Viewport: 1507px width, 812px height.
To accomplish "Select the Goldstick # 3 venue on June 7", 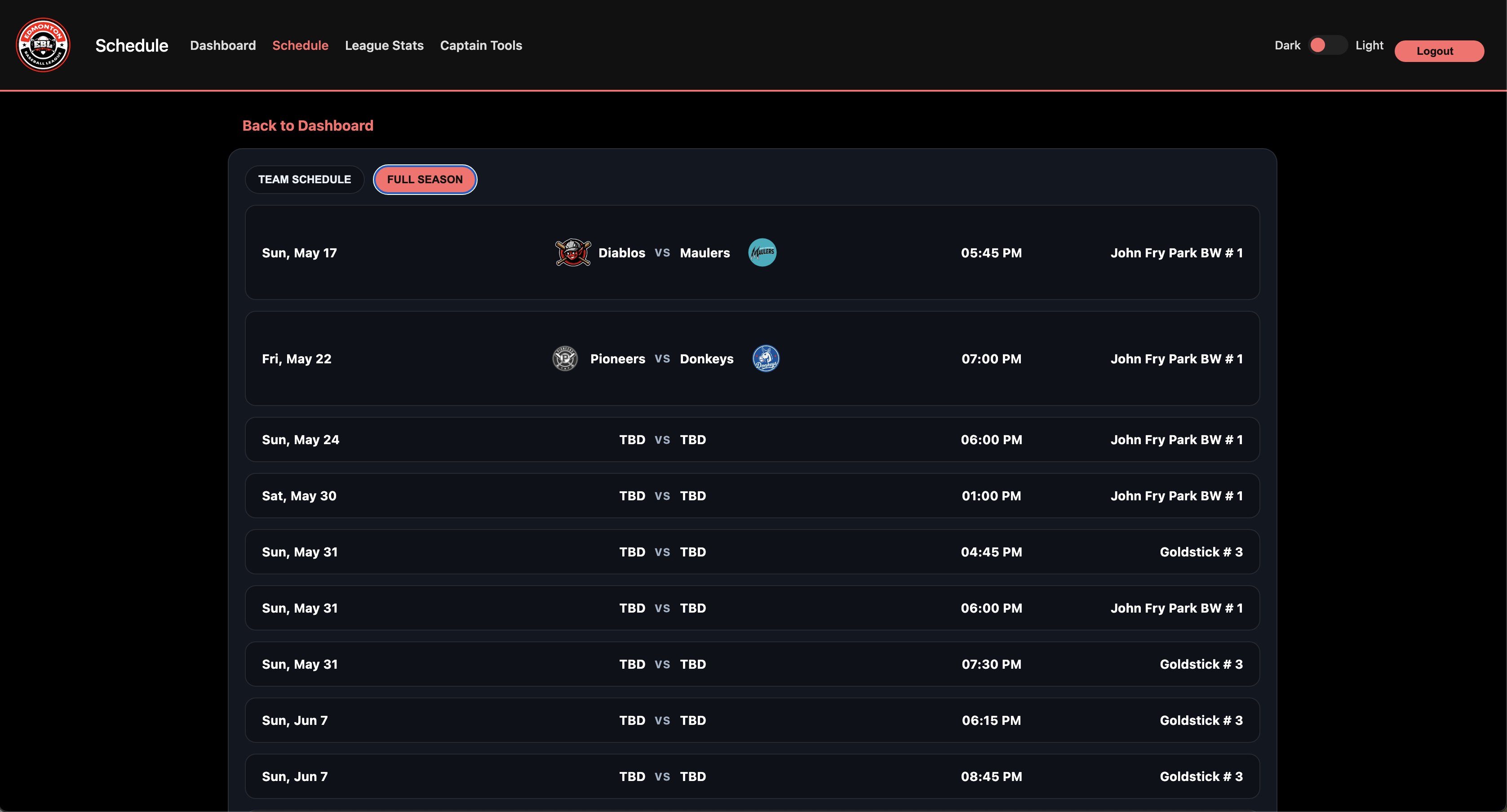I will pyautogui.click(x=1201, y=720).
